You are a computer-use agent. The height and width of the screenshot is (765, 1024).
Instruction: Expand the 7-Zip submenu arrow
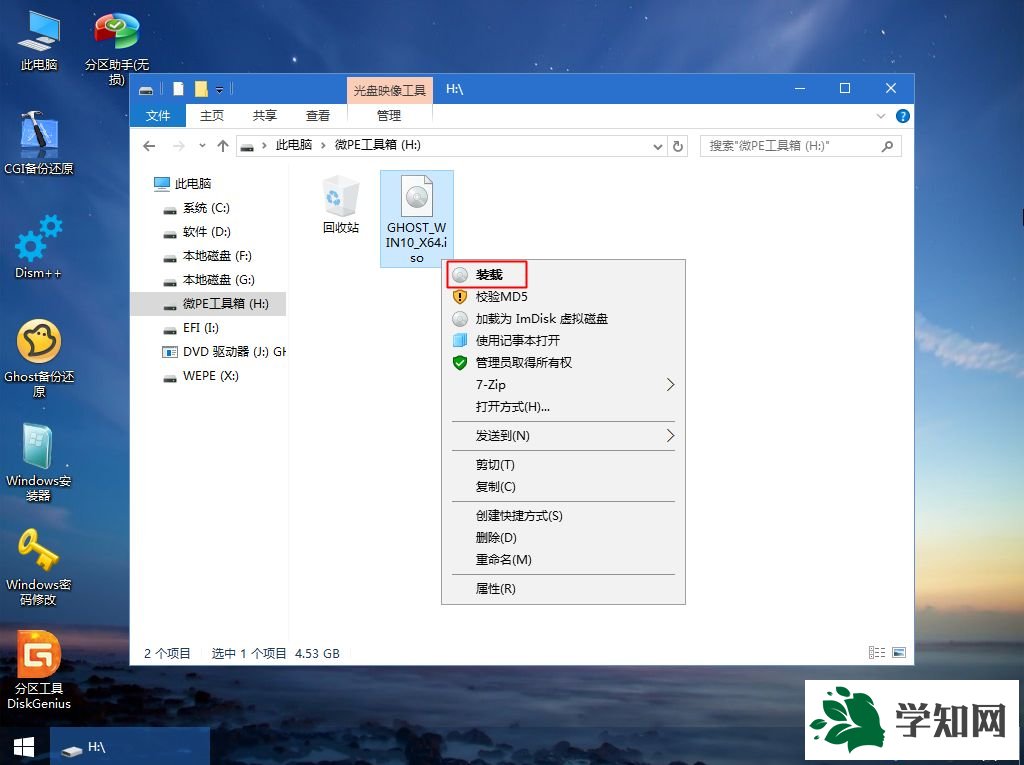point(670,384)
